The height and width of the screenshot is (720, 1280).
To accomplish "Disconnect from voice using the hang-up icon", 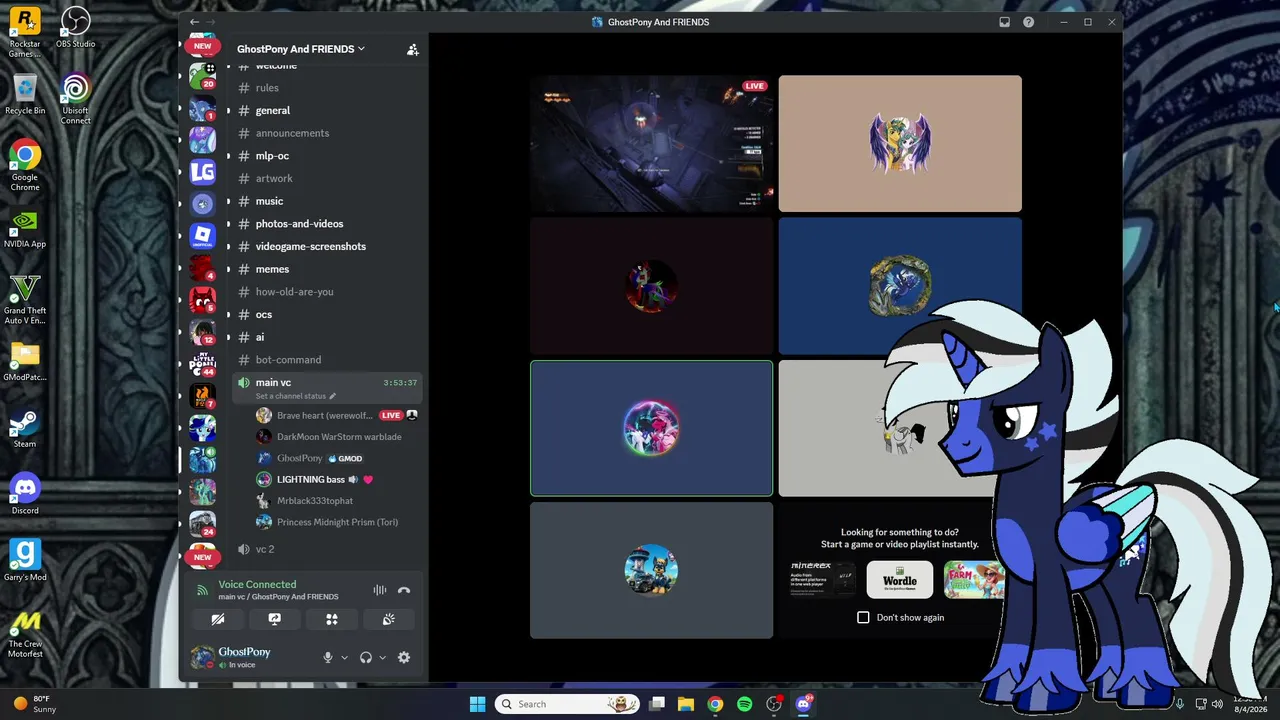I will pyautogui.click(x=404, y=590).
